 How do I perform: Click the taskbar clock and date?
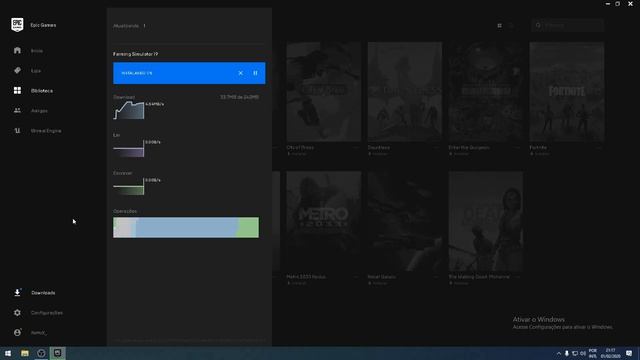coord(611,353)
